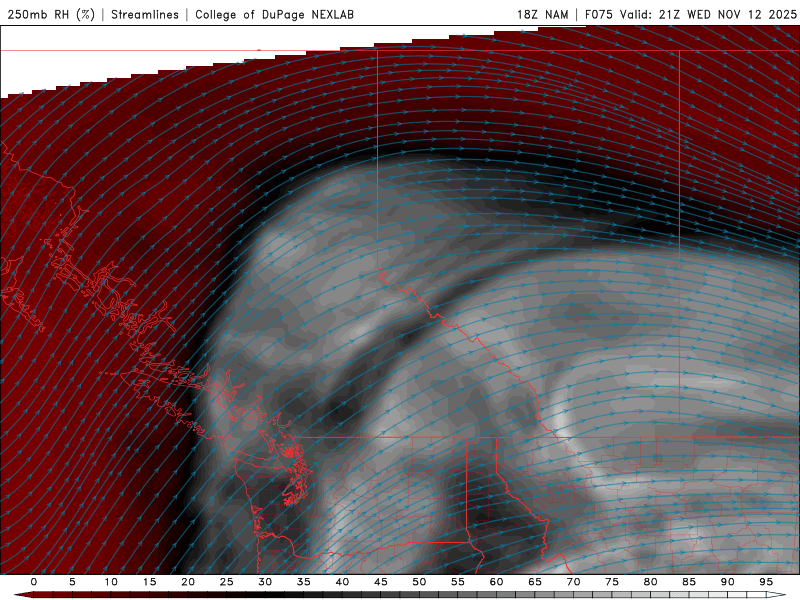Click the colorbar label "55"
This screenshot has height=600, width=800.
point(458,582)
